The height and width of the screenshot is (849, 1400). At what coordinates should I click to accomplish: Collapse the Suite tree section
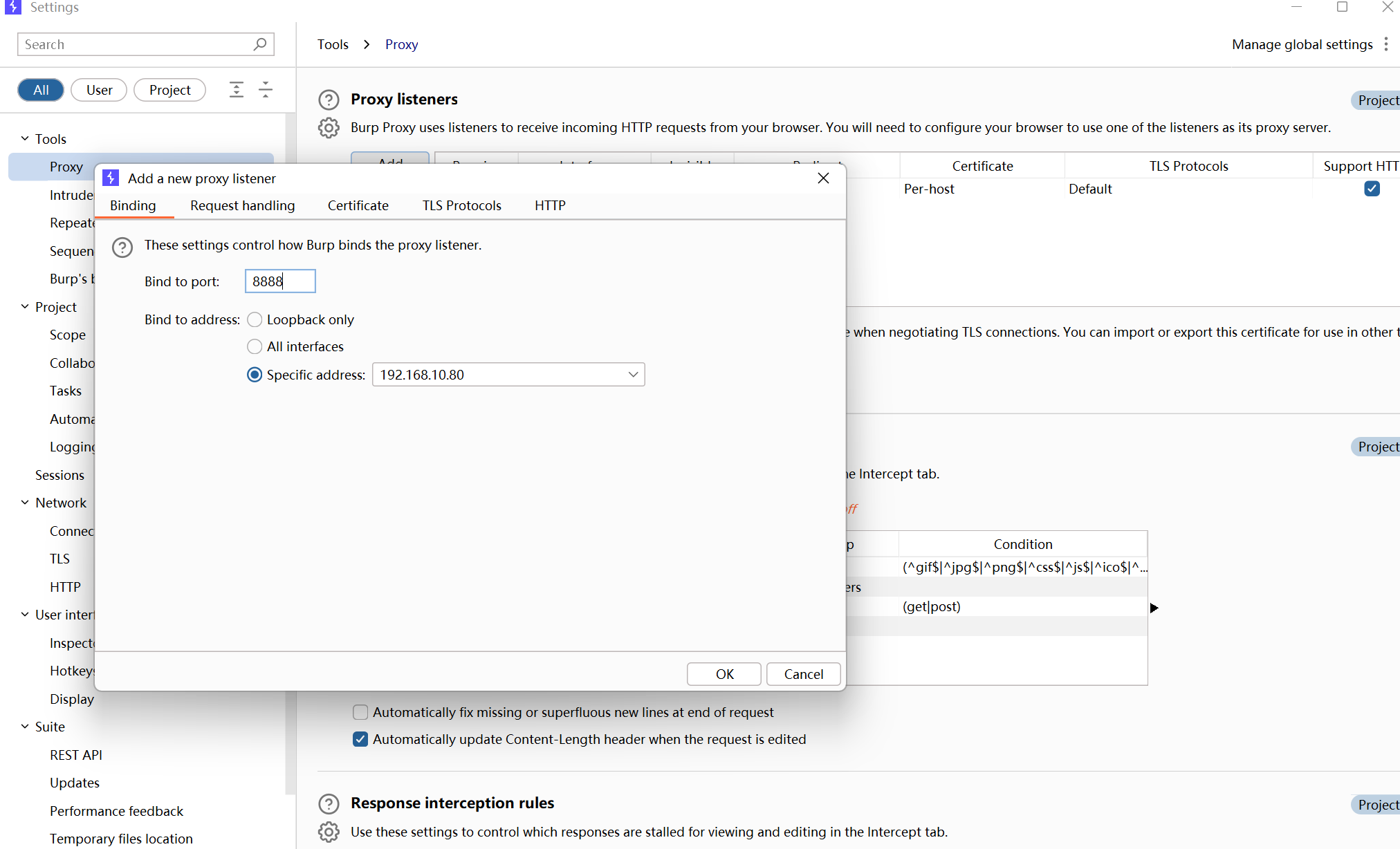pos(25,727)
